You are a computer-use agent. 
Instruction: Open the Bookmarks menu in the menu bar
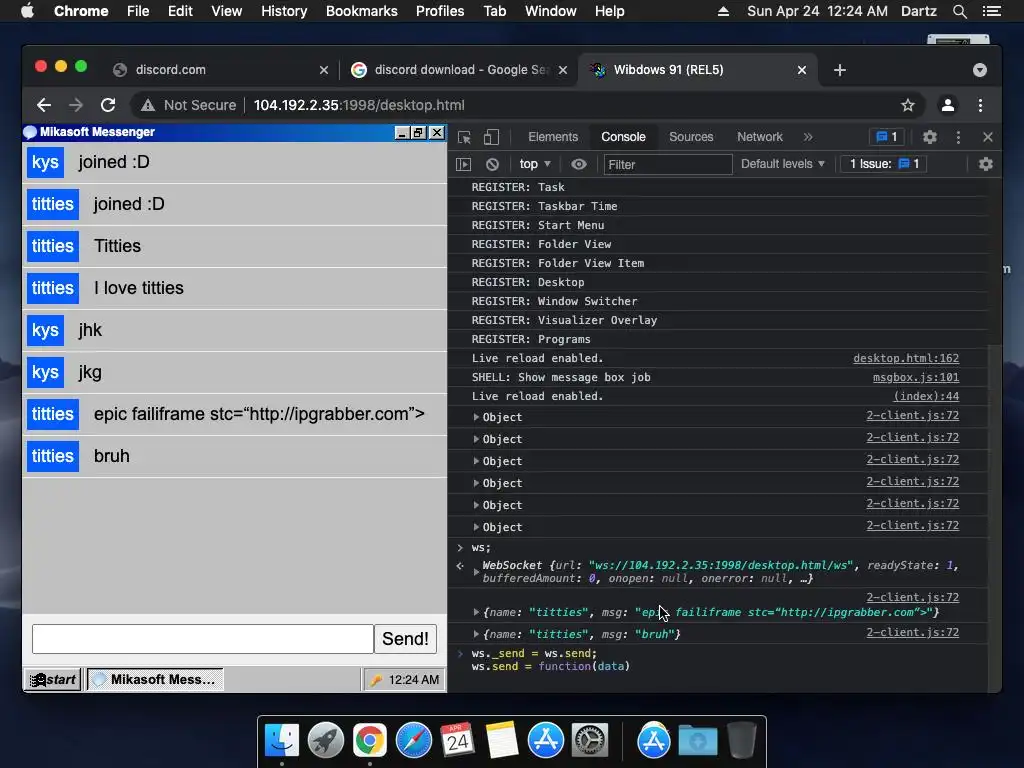point(361,11)
